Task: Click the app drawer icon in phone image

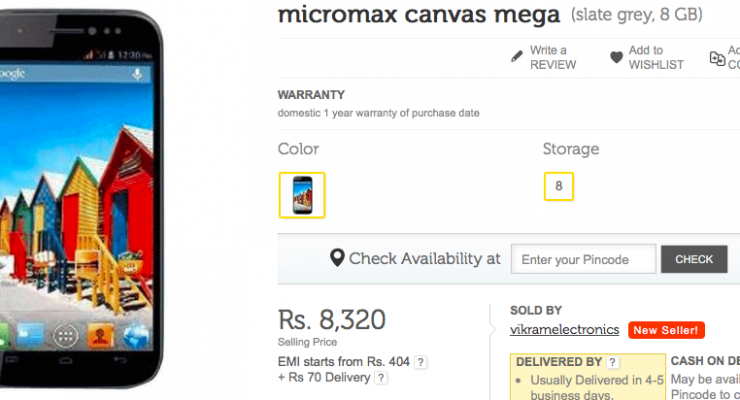Action: coord(66,335)
